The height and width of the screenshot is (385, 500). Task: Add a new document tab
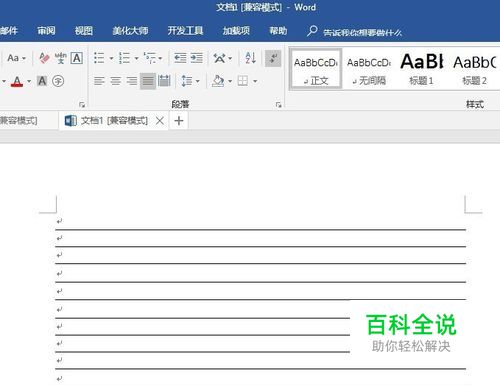click(179, 121)
